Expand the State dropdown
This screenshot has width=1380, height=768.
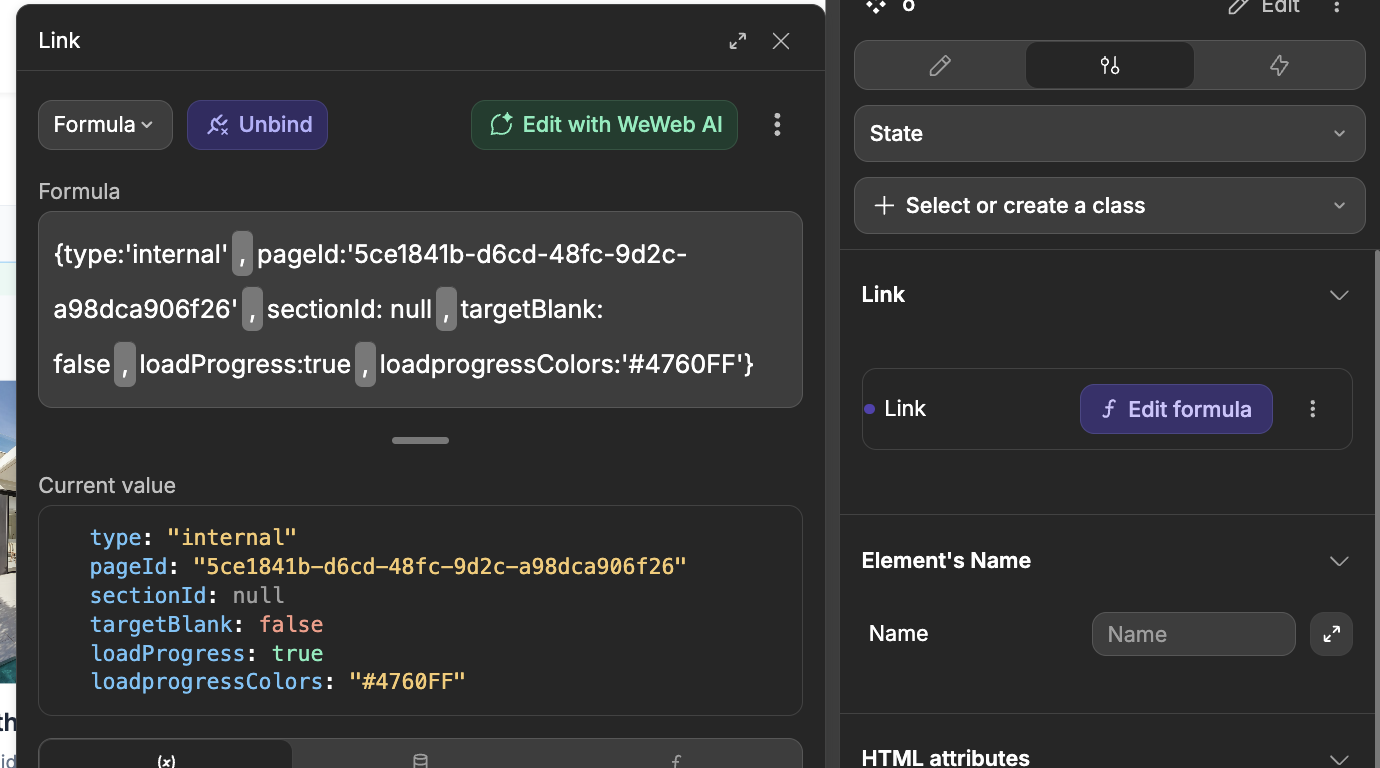(x=1109, y=134)
